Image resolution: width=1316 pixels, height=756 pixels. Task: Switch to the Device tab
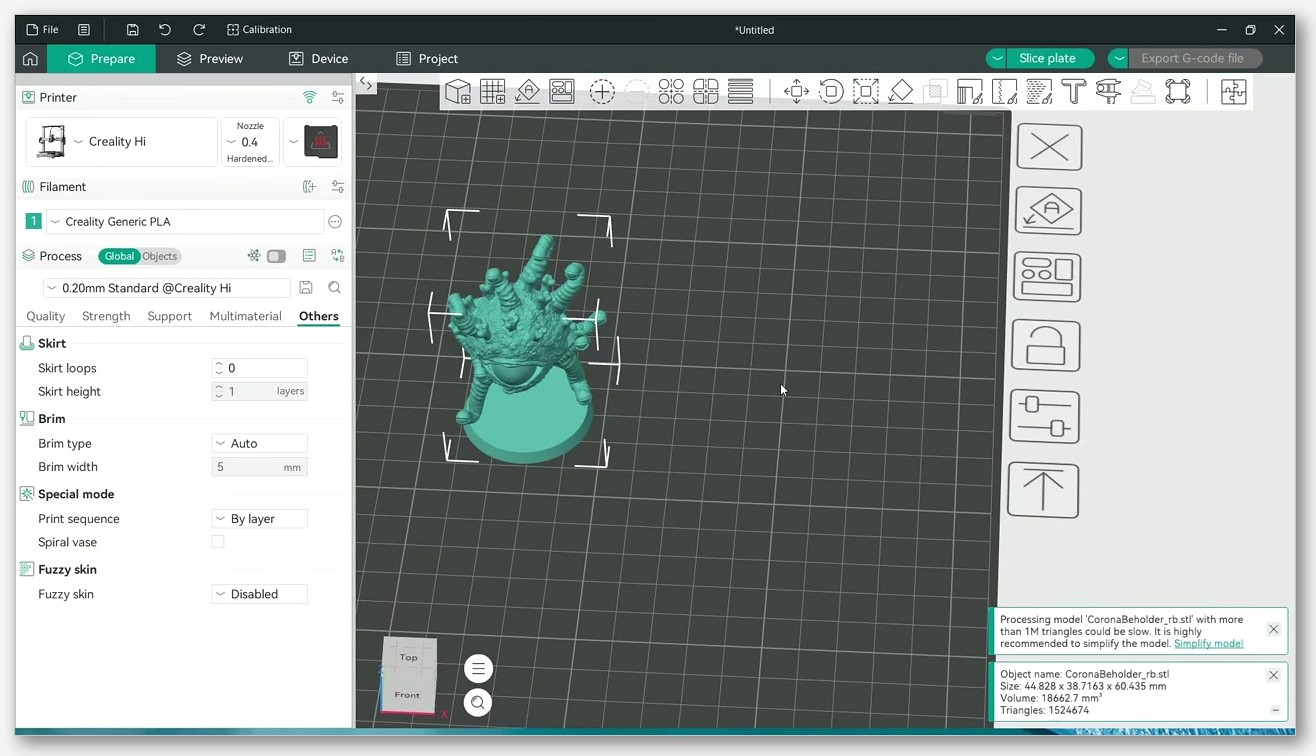(x=318, y=58)
